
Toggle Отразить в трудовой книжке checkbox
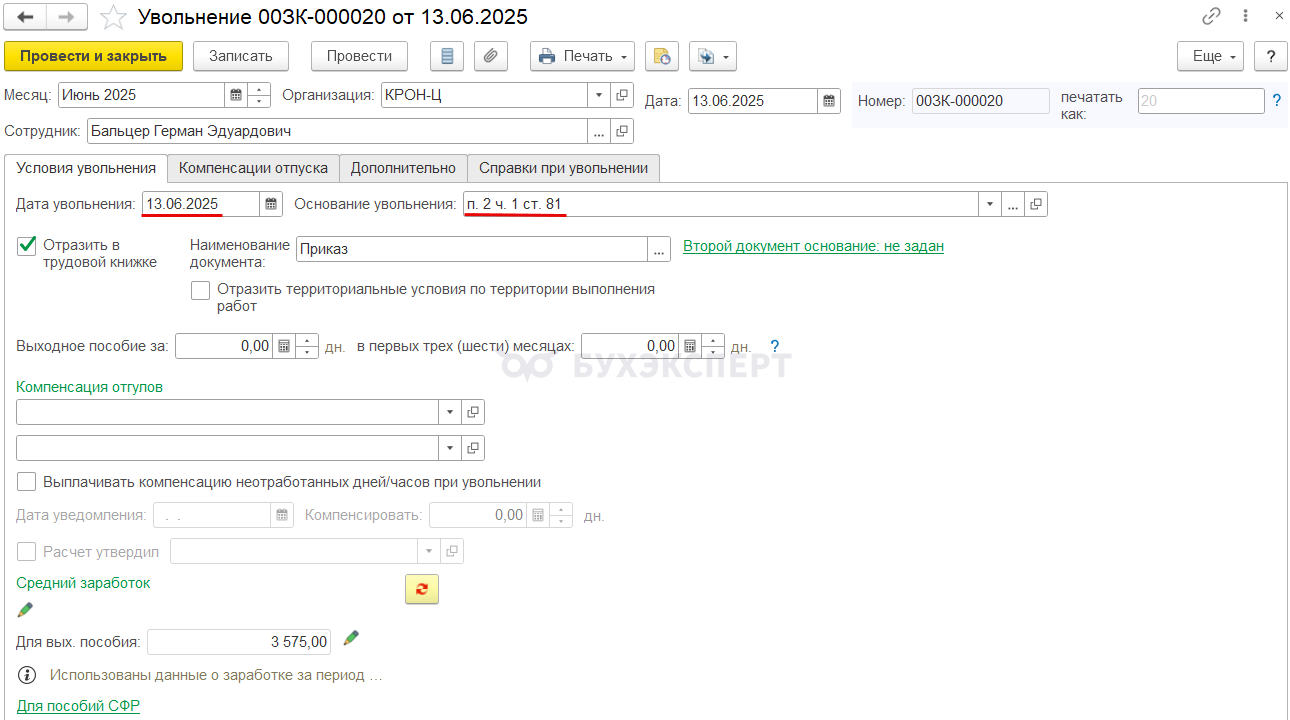[27, 245]
